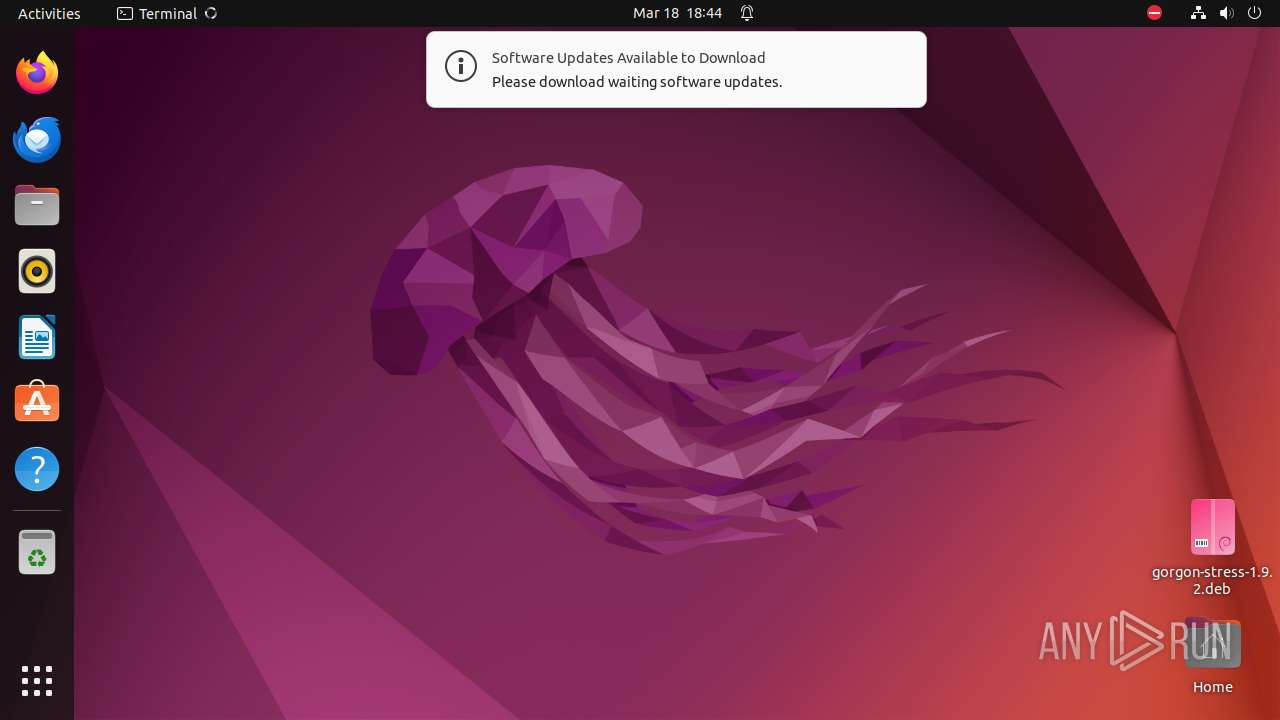Open the Terminal app menu in top bar
The width and height of the screenshot is (1280, 720).
click(x=167, y=13)
